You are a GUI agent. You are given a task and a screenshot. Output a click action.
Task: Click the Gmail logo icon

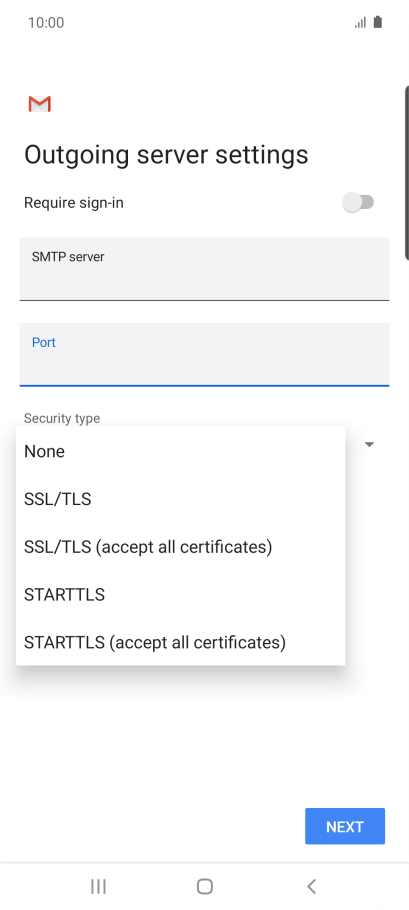(39, 104)
